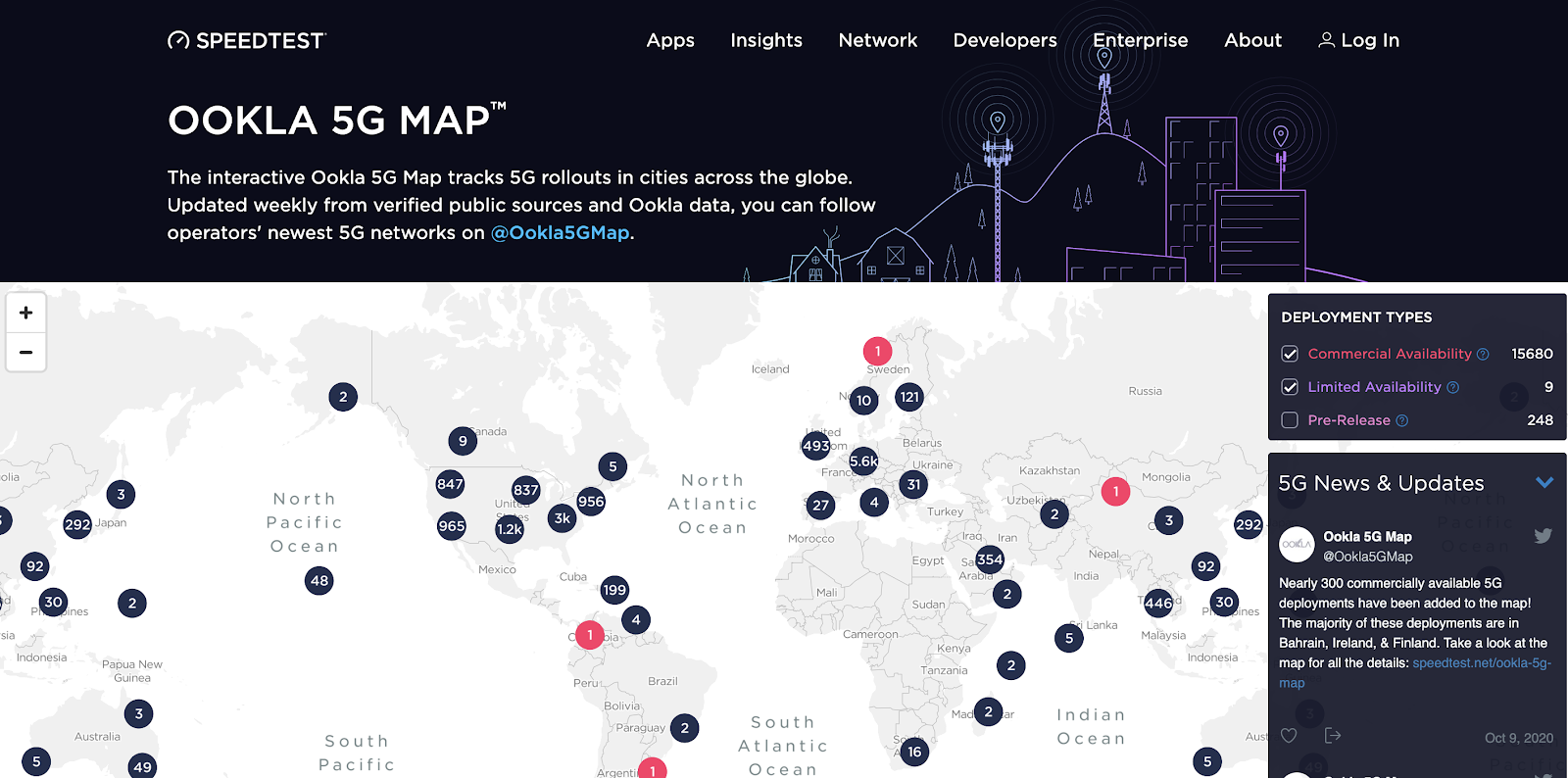Collapse the 5G News & Updates panel
This screenshot has height=778, width=1568.
1544,482
